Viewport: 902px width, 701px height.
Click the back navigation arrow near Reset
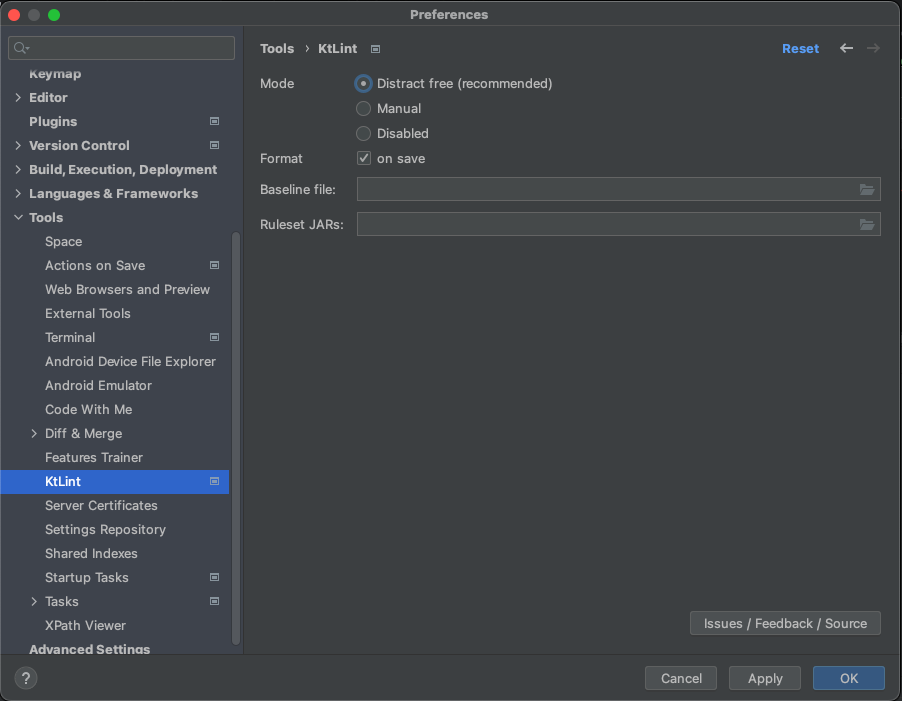click(x=846, y=48)
